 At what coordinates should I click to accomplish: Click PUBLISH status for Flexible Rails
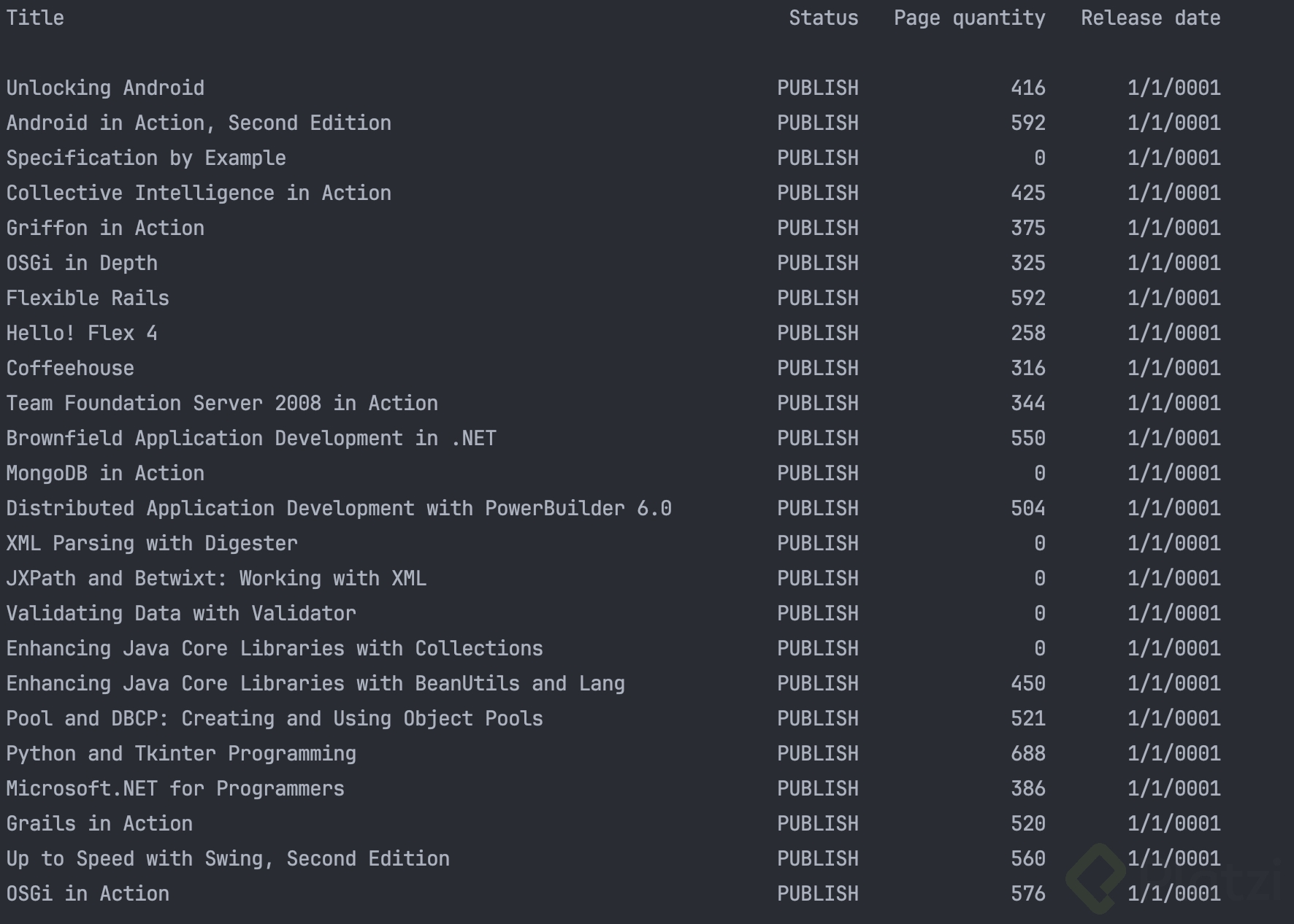point(817,299)
